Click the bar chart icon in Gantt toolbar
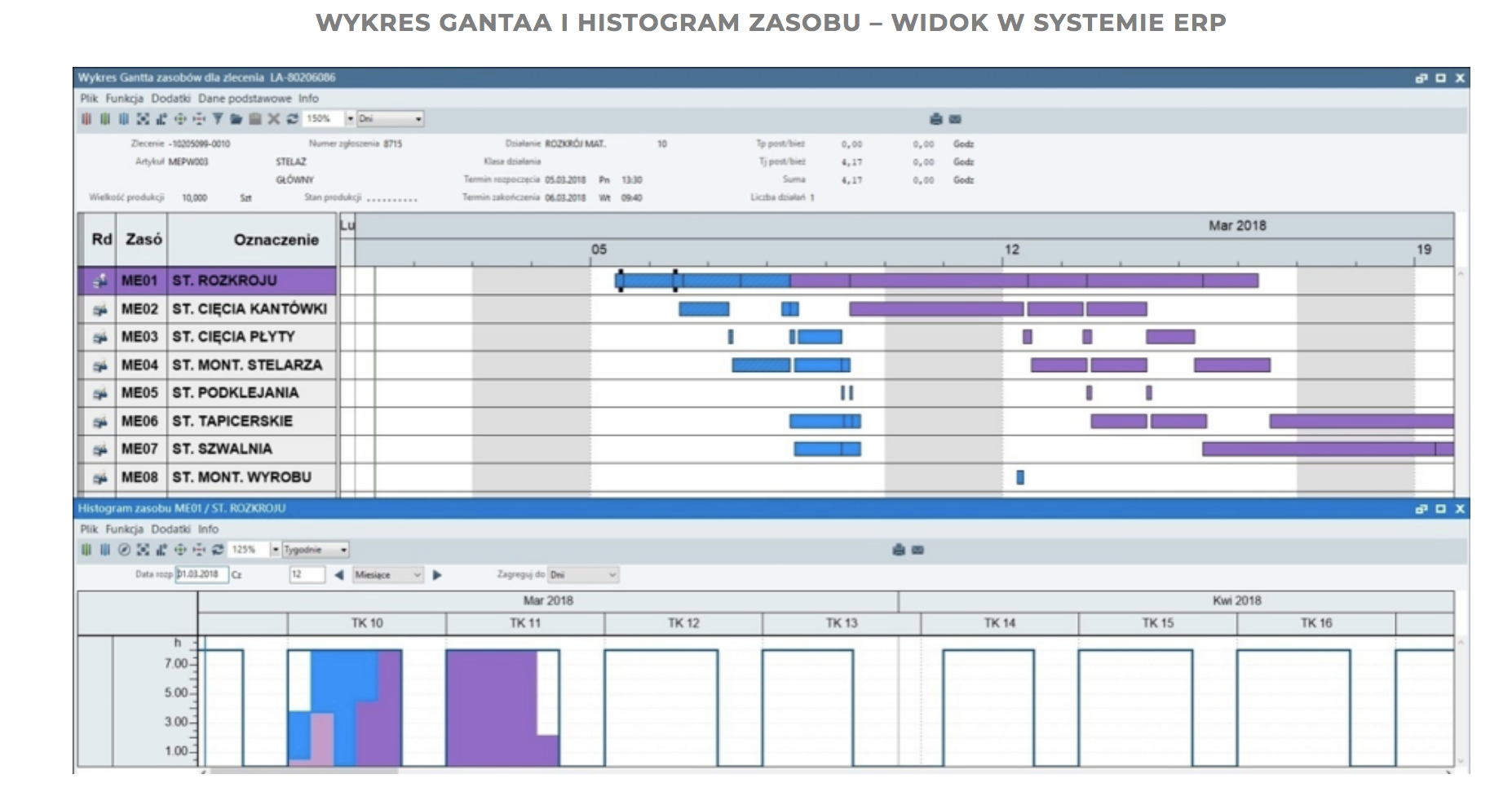 (x=161, y=119)
